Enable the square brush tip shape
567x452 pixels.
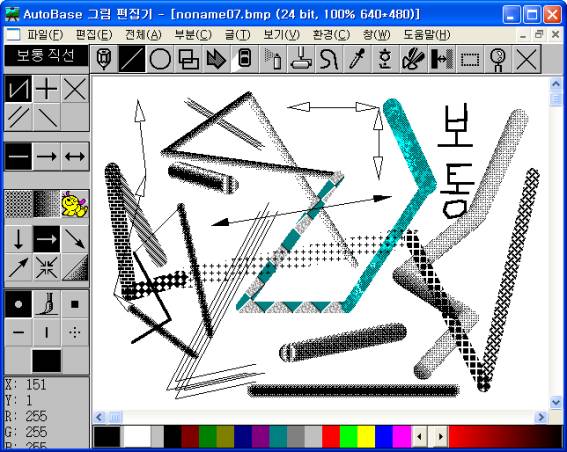click(75, 304)
